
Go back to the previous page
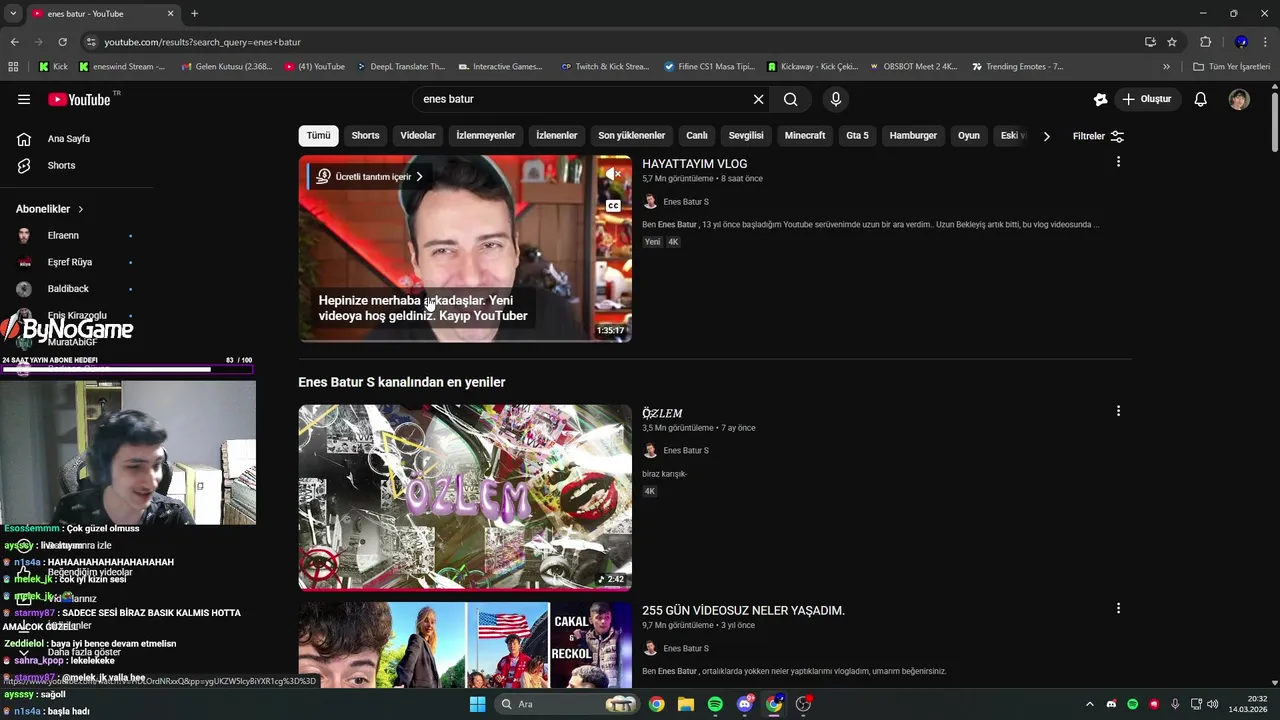[x=14, y=42]
